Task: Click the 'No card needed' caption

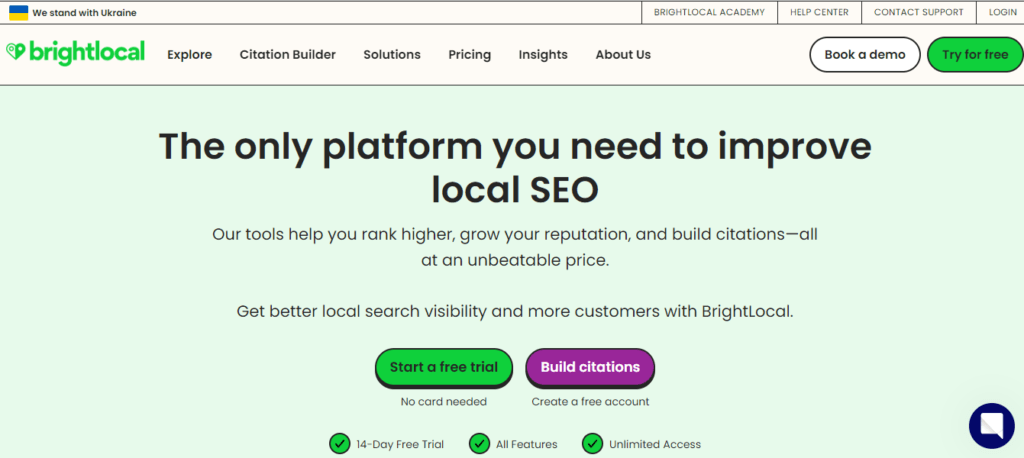Action: click(443, 402)
